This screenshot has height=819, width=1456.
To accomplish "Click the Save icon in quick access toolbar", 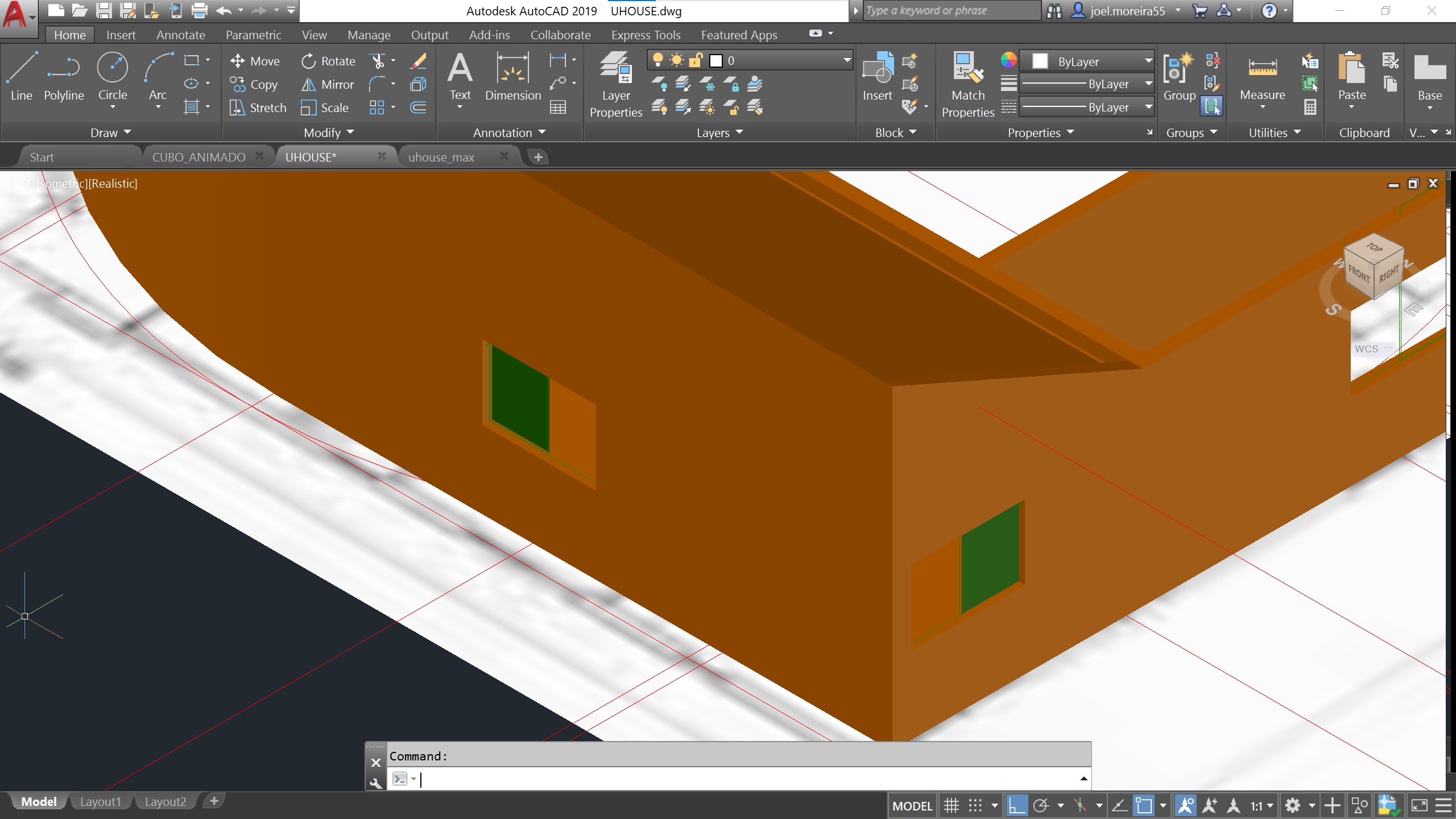I will 104,10.
